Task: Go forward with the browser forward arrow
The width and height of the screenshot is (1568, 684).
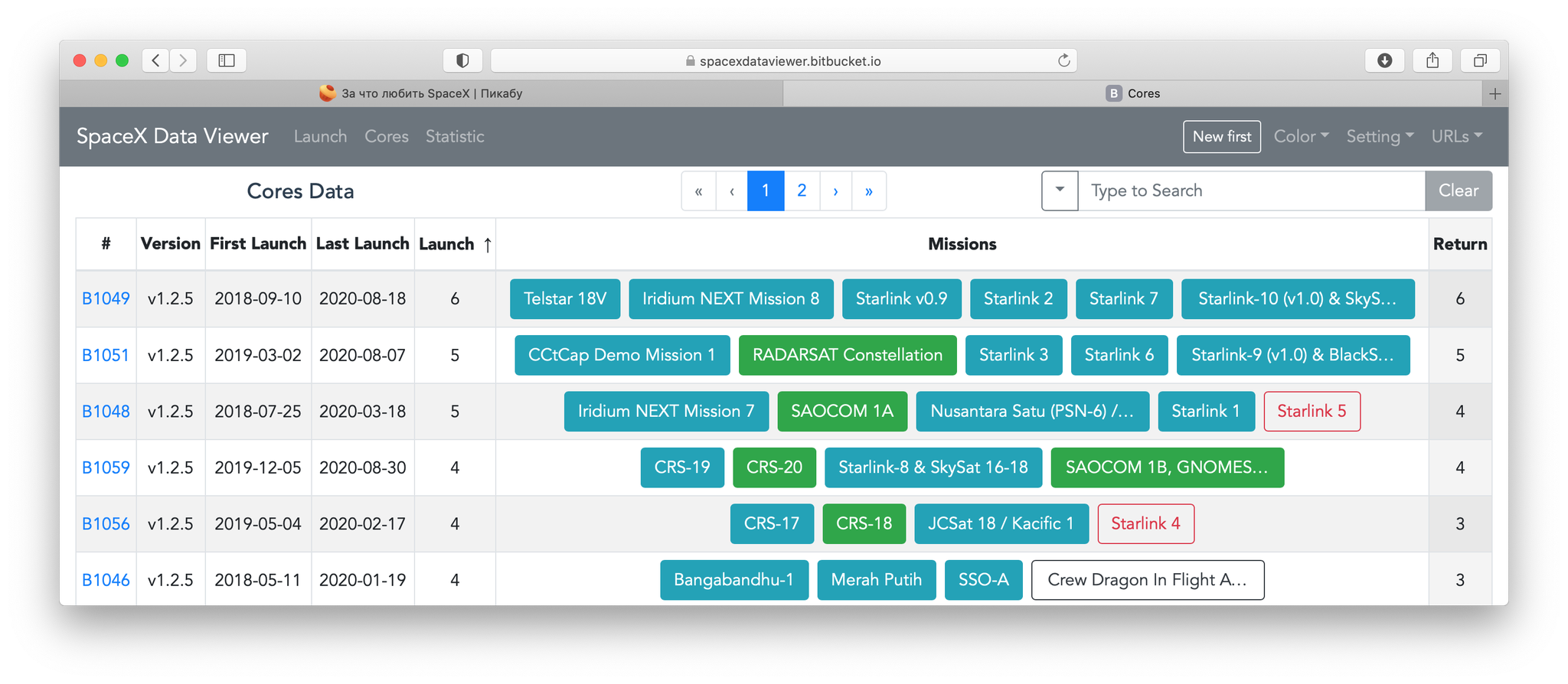Action: [x=183, y=60]
